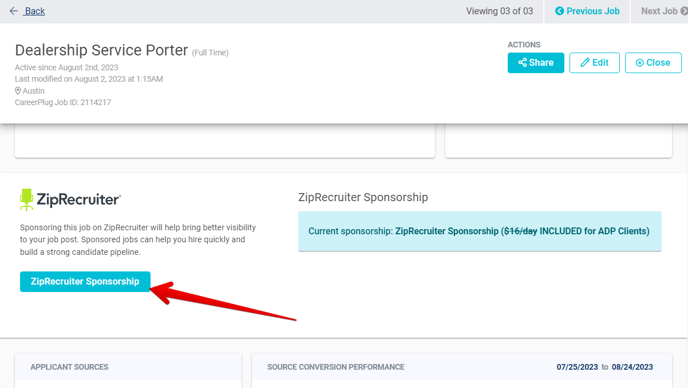Click the Austin location pin icon

pos(18,91)
